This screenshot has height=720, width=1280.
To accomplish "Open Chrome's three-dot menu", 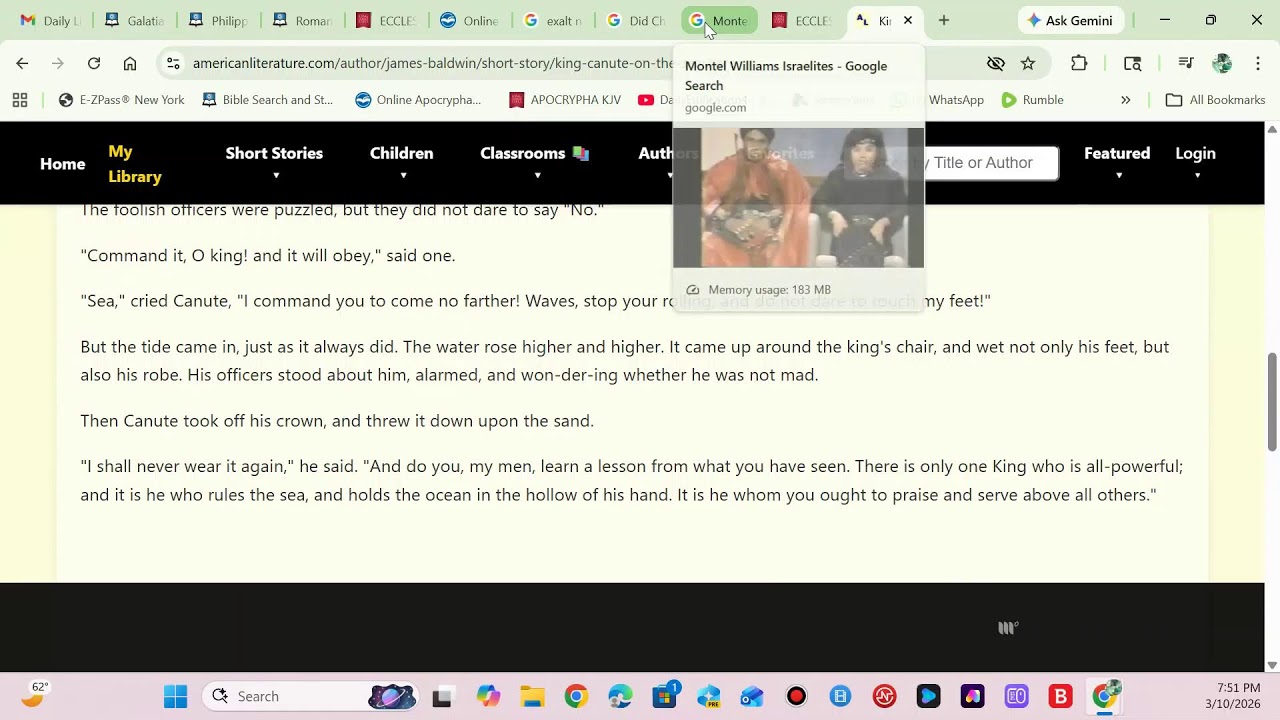I will tap(1258, 63).
